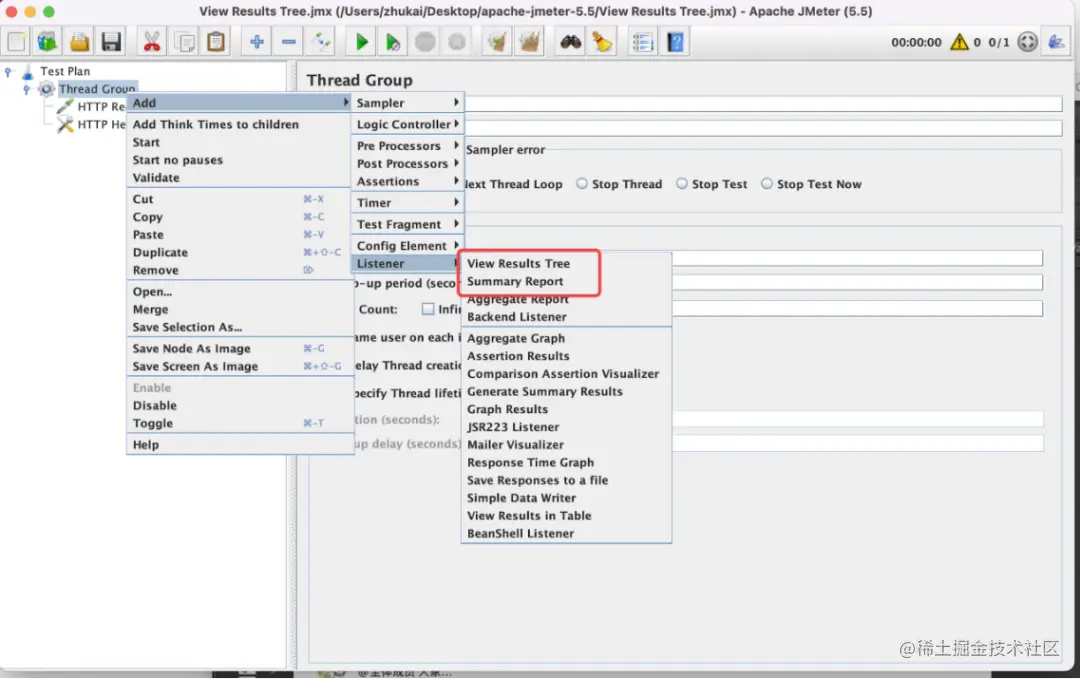Click the remote engines globe icon
This screenshot has width=1080, height=679.
click(1027, 42)
